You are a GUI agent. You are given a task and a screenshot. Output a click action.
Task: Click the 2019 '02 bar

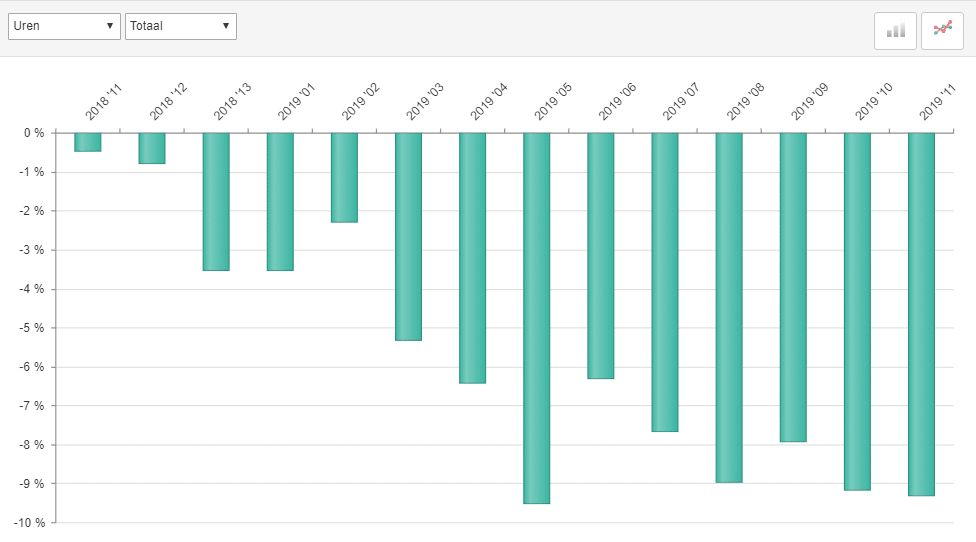[x=344, y=177]
